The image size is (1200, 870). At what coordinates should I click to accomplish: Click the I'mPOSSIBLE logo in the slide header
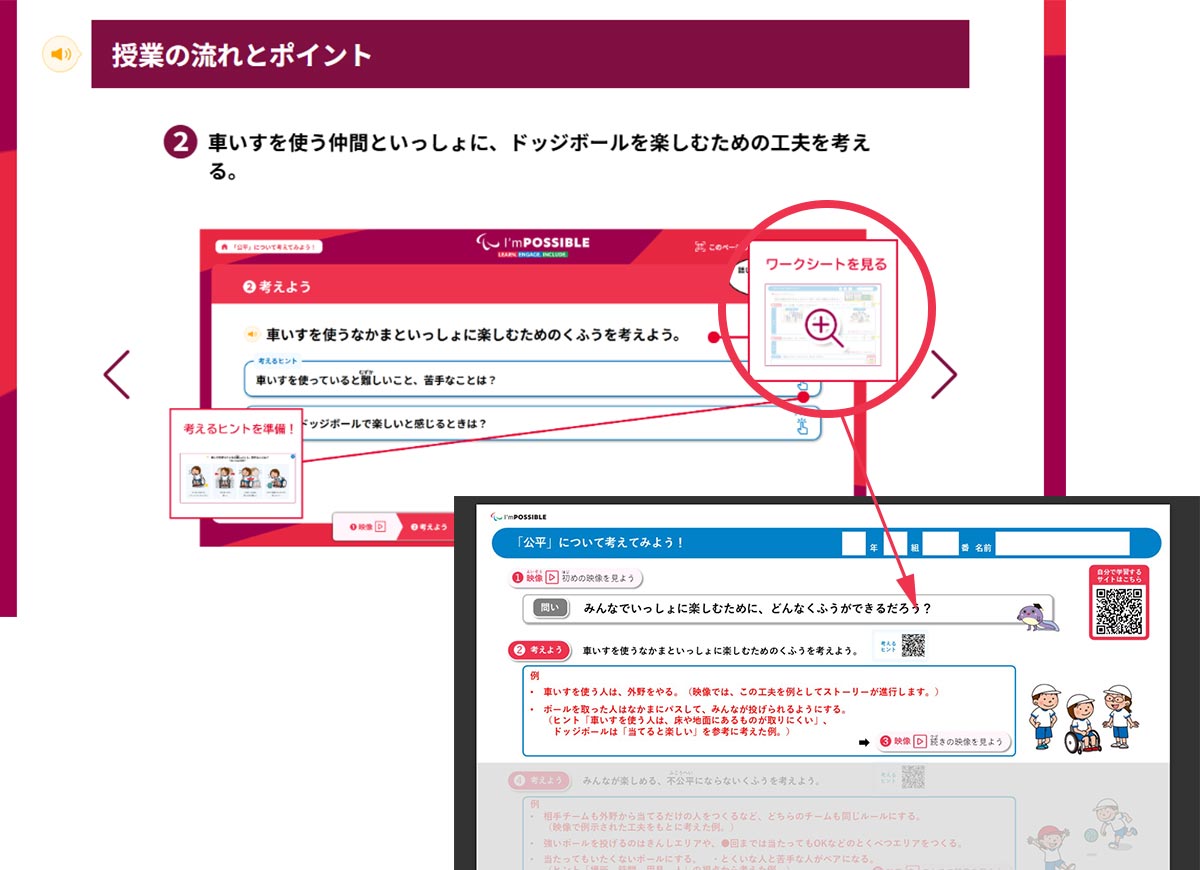coord(534,246)
